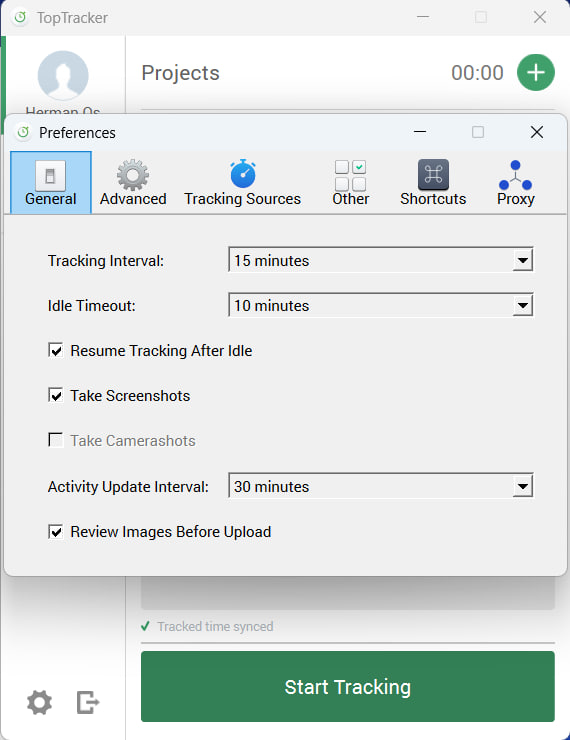Click the Start Tracking button
The height and width of the screenshot is (740, 570).
tap(348, 687)
